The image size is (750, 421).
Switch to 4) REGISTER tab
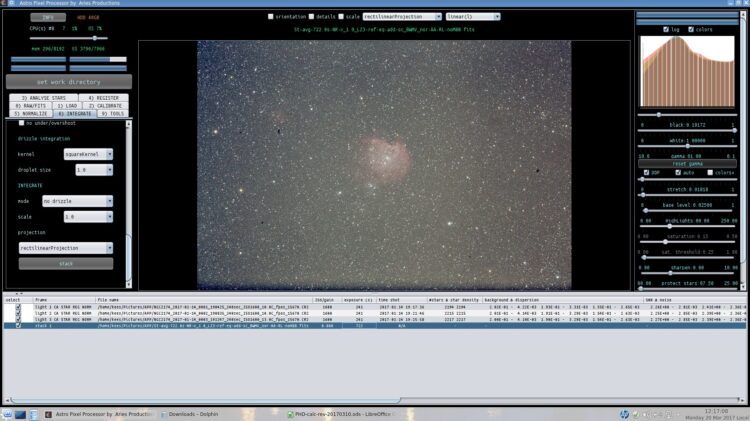coord(103,98)
